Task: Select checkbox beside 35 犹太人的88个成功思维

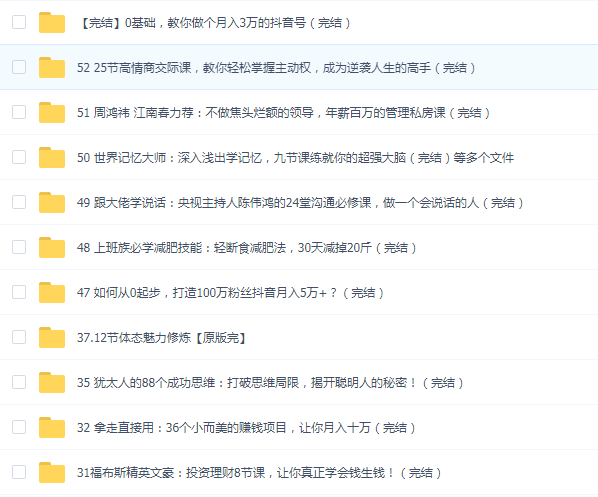Action: [x=19, y=382]
